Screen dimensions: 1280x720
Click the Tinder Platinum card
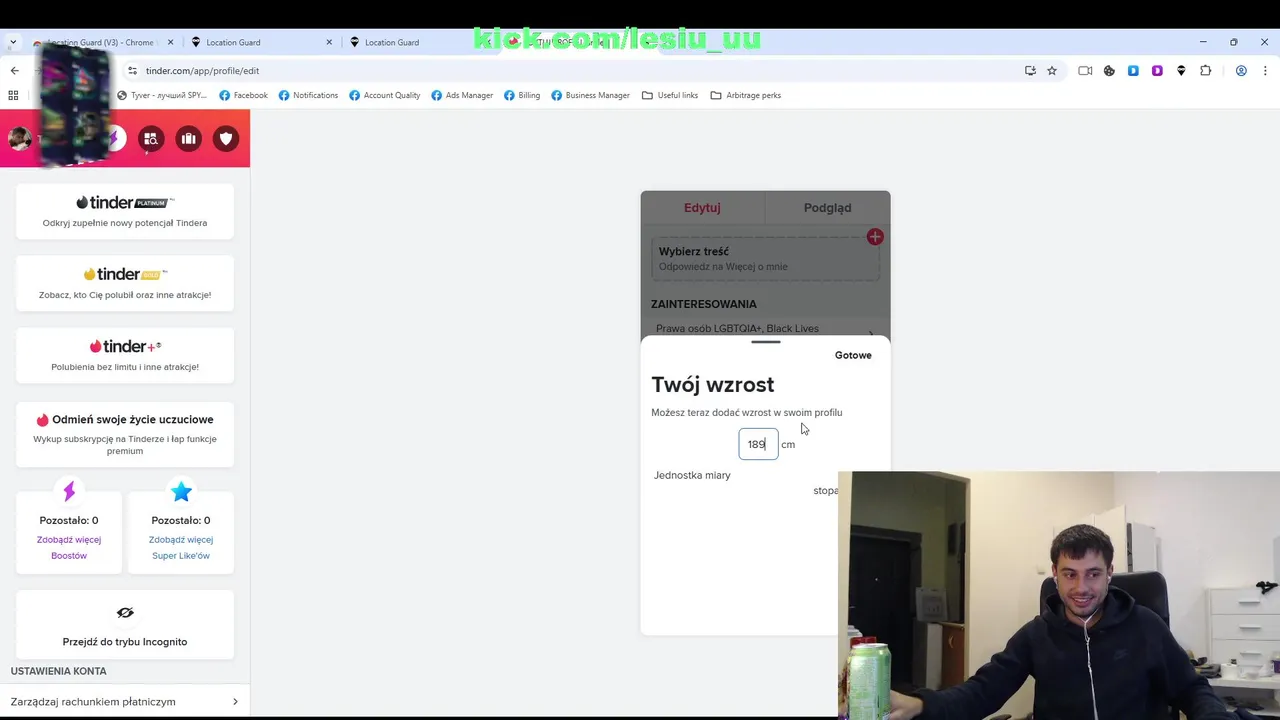(125, 211)
